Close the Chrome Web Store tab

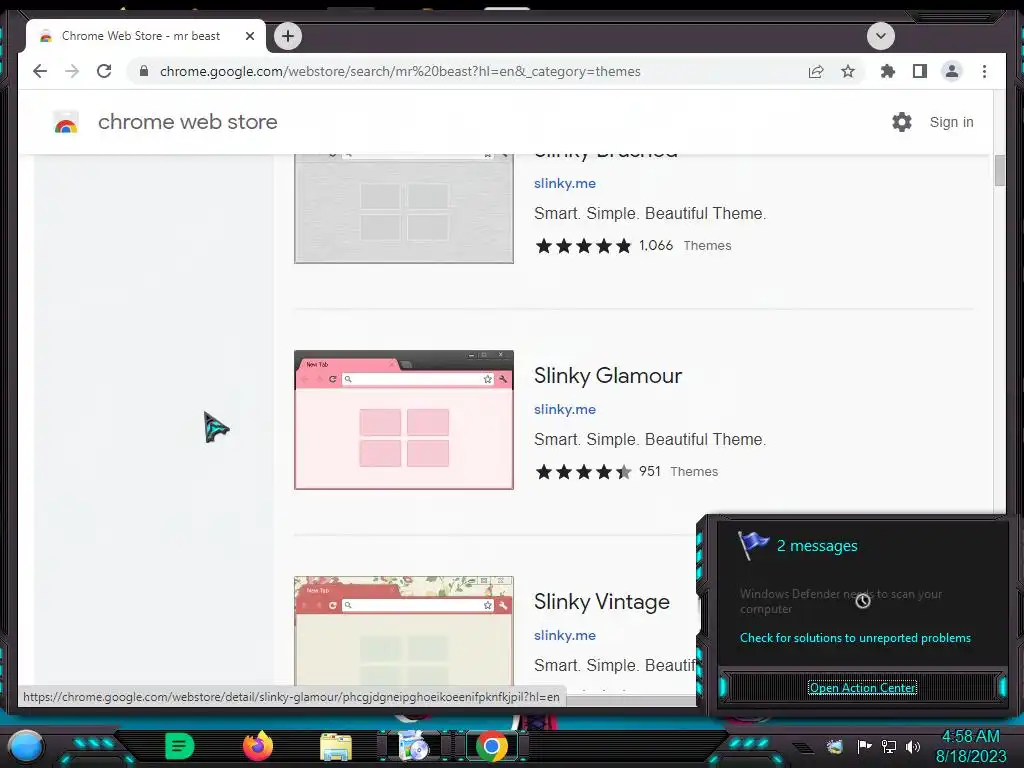[249, 36]
